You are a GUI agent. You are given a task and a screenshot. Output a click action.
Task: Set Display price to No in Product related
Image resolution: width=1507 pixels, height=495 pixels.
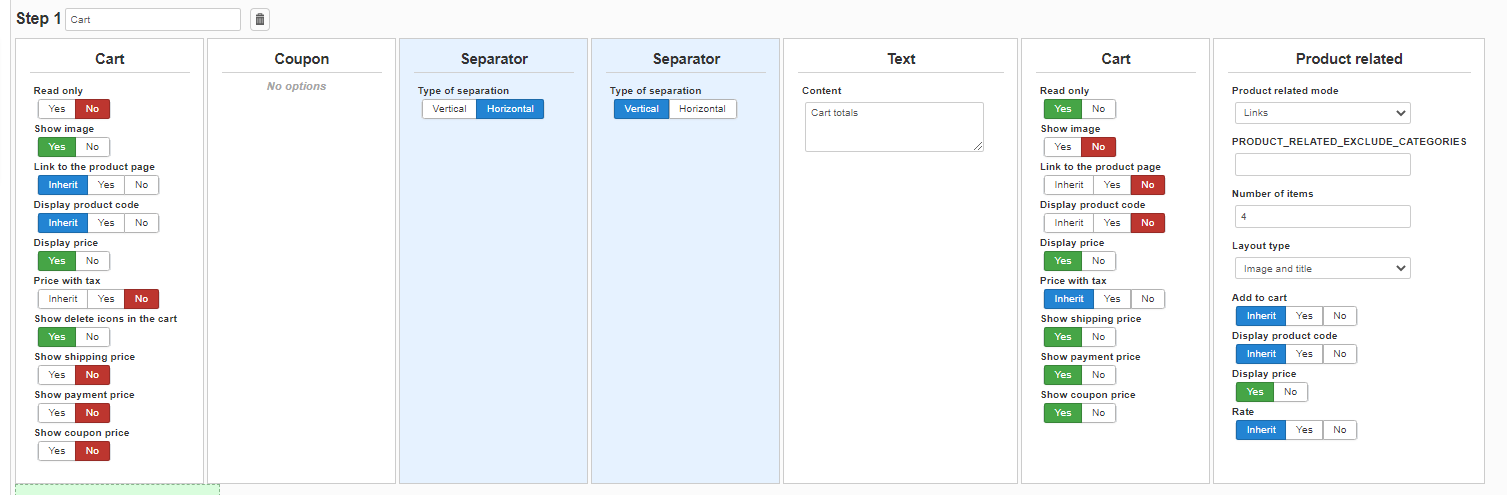(x=1290, y=392)
